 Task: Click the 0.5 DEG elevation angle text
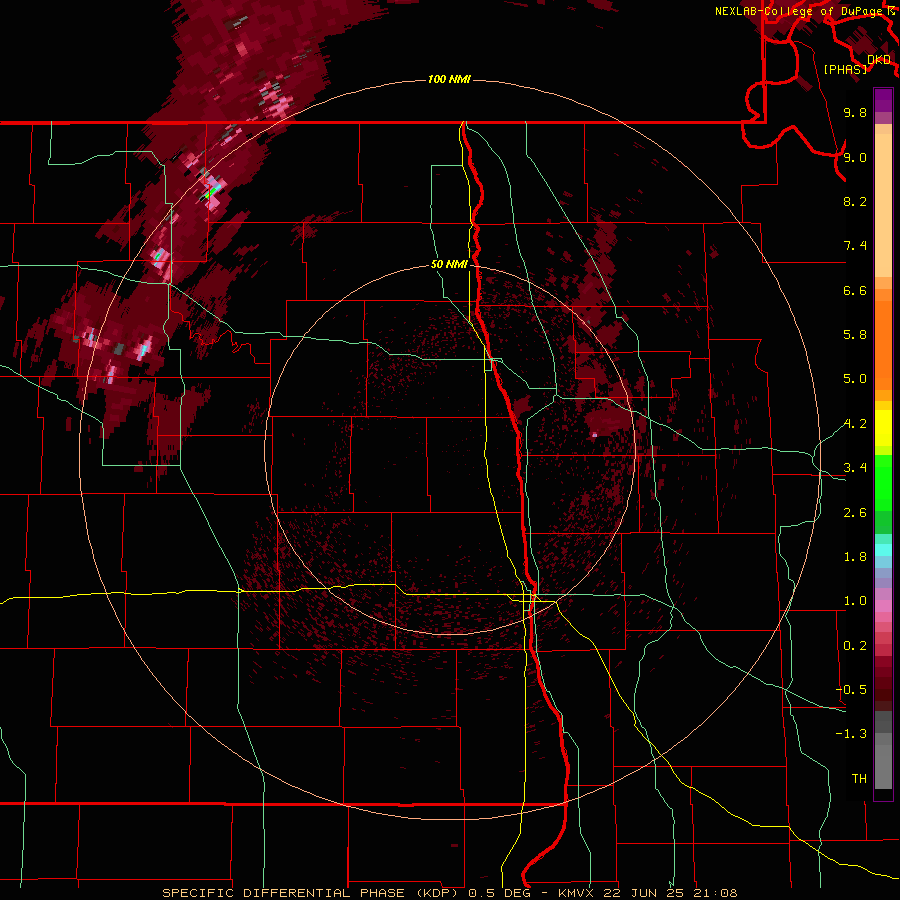coord(503,893)
